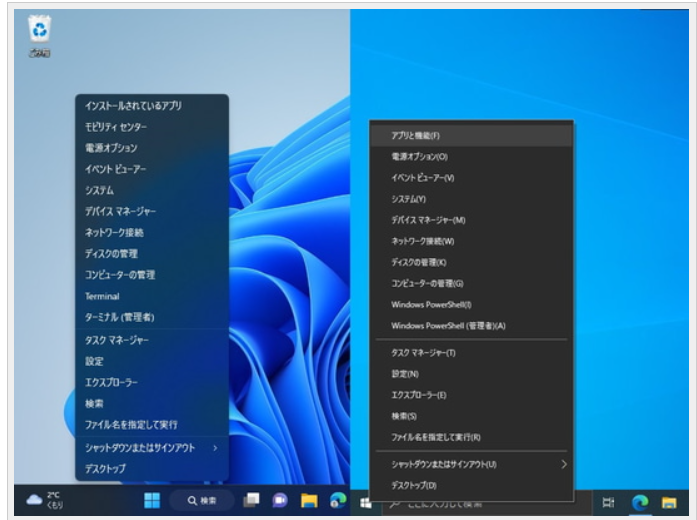Expand シャットダウンまたはサインアウト in left menu

[x=152, y=448]
